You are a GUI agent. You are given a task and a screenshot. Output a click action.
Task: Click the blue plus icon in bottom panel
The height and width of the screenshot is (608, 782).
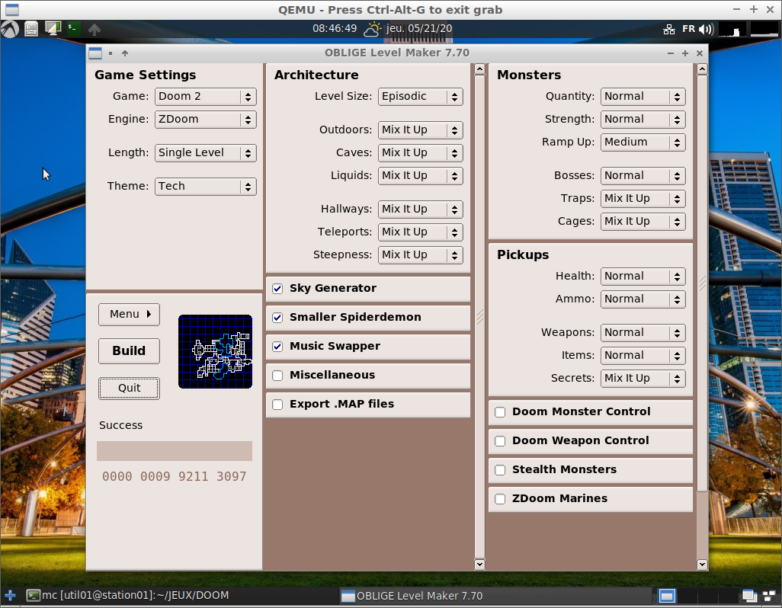(x=10, y=595)
